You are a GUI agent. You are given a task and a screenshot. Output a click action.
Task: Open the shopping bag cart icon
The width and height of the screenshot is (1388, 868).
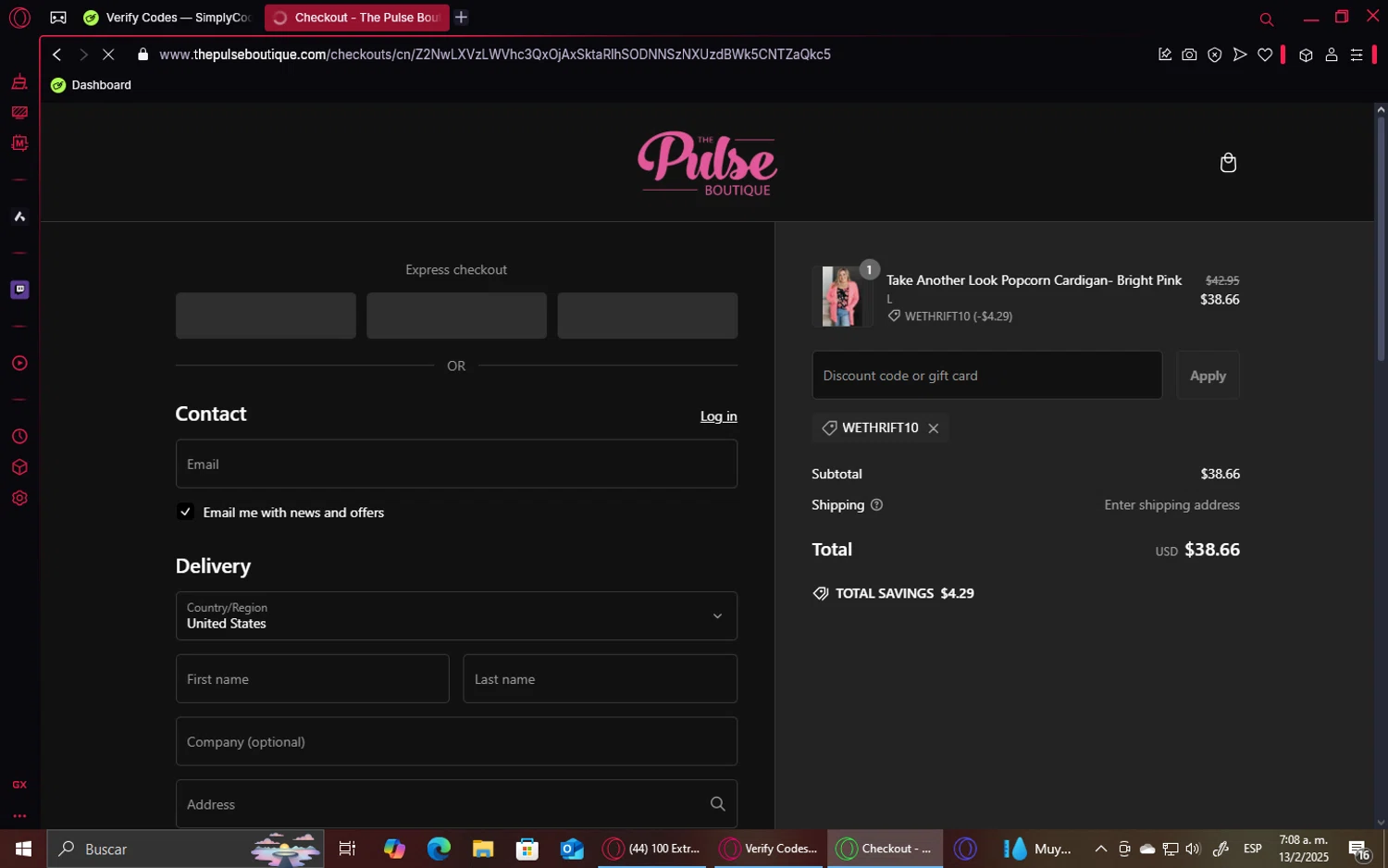click(1228, 163)
